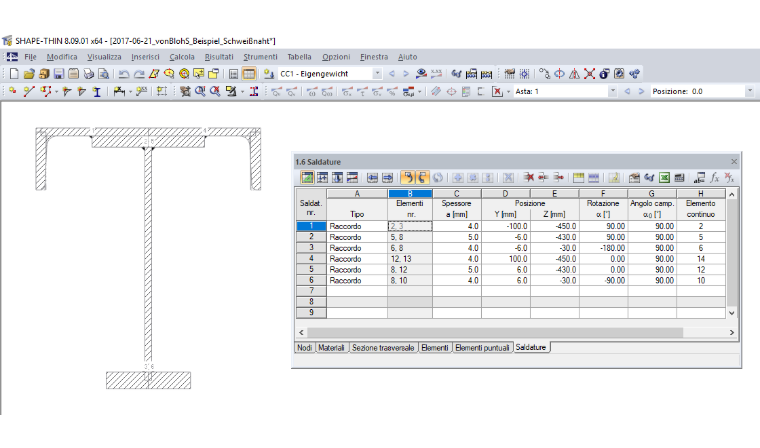Click scroll down arrow in Saldature table
This screenshot has height=448, width=760.
coord(732,313)
